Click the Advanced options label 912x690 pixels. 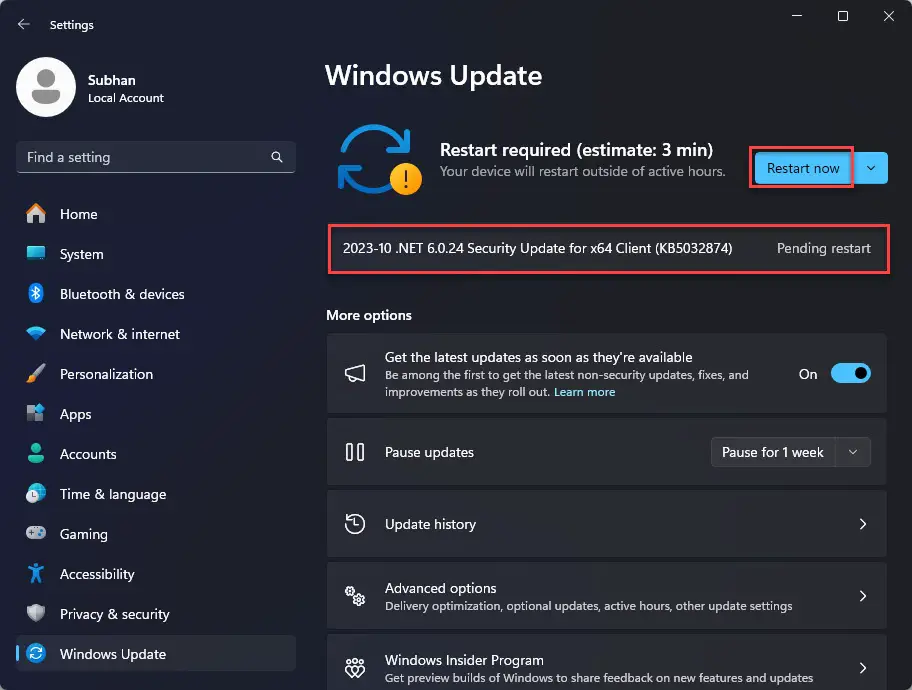coord(440,588)
